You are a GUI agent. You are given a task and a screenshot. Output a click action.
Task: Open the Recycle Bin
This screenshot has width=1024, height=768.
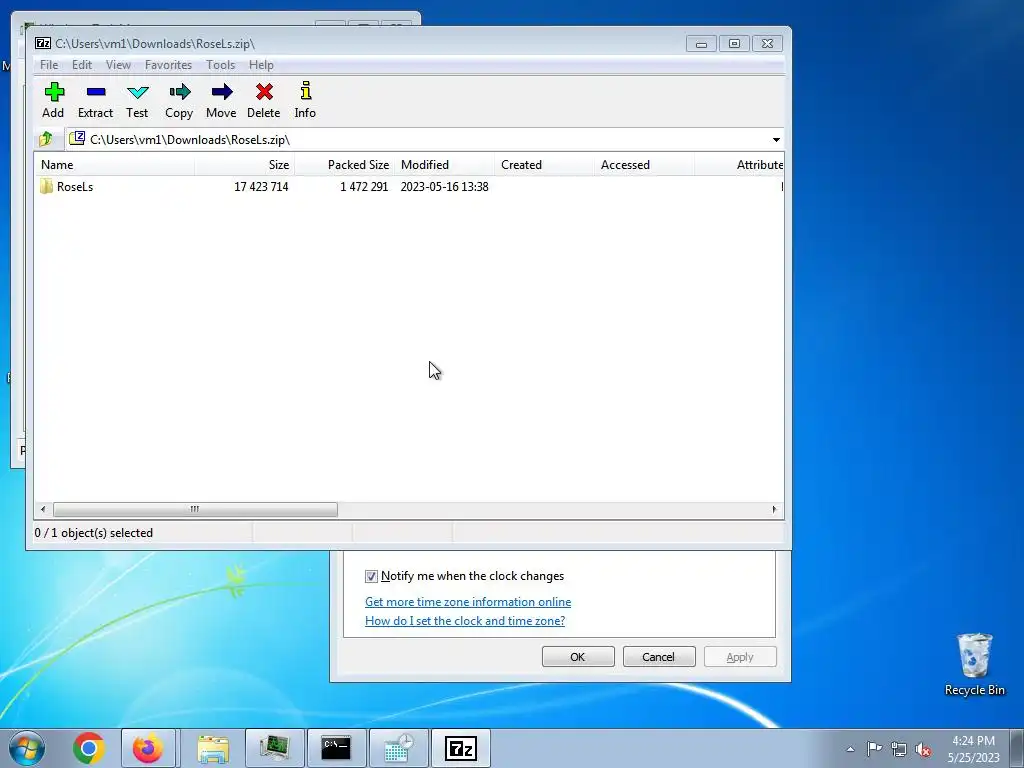[x=974, y=664]
